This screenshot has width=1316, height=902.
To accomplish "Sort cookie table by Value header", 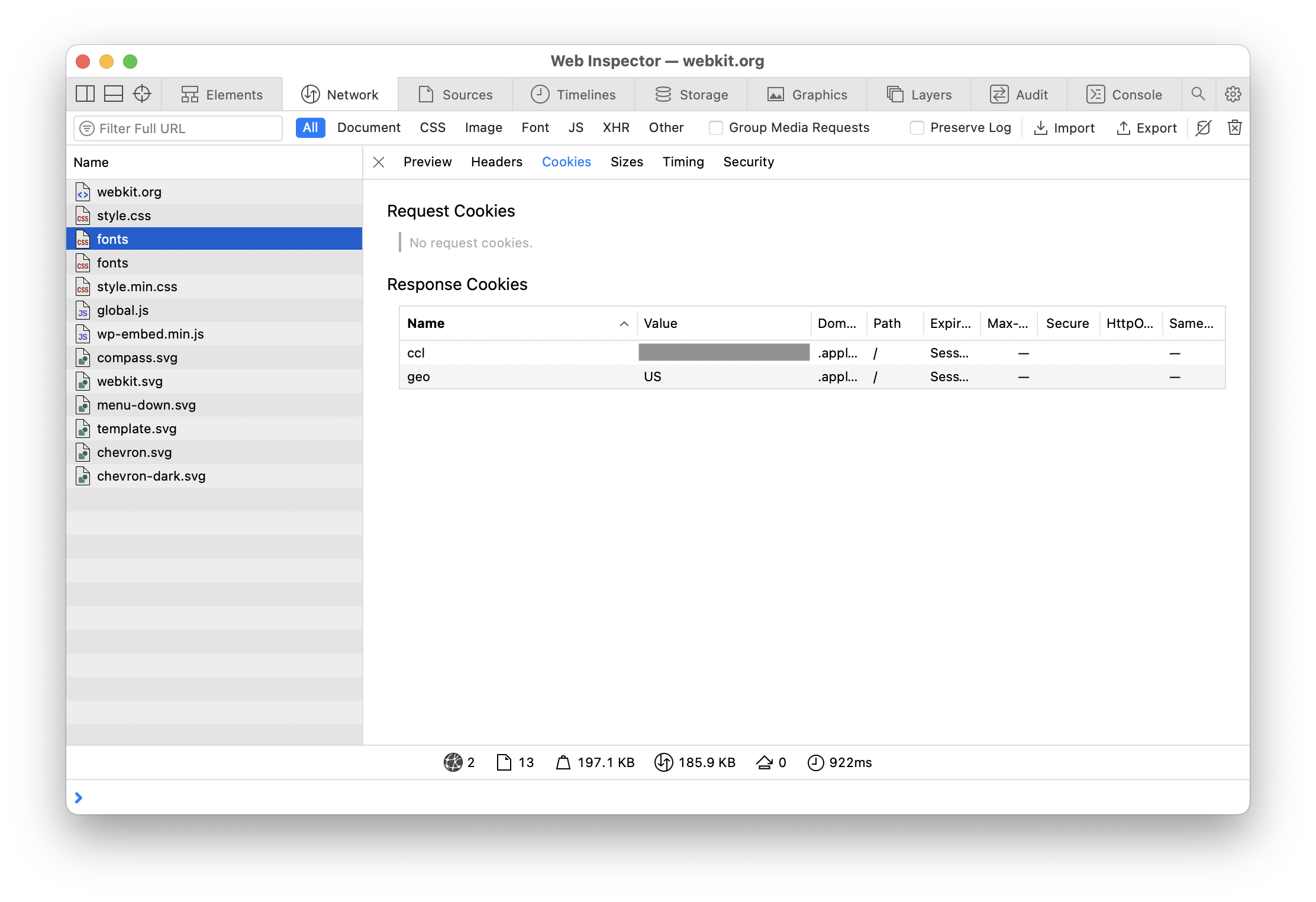I will (660, 324).
